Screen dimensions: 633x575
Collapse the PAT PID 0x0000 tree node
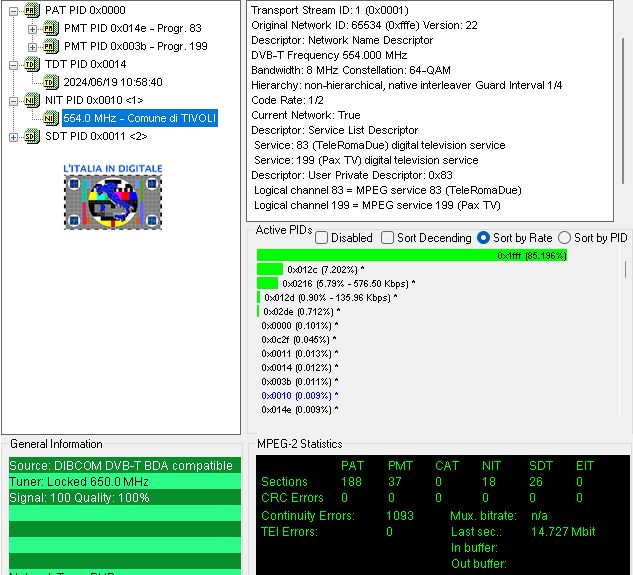pos(13,10)
